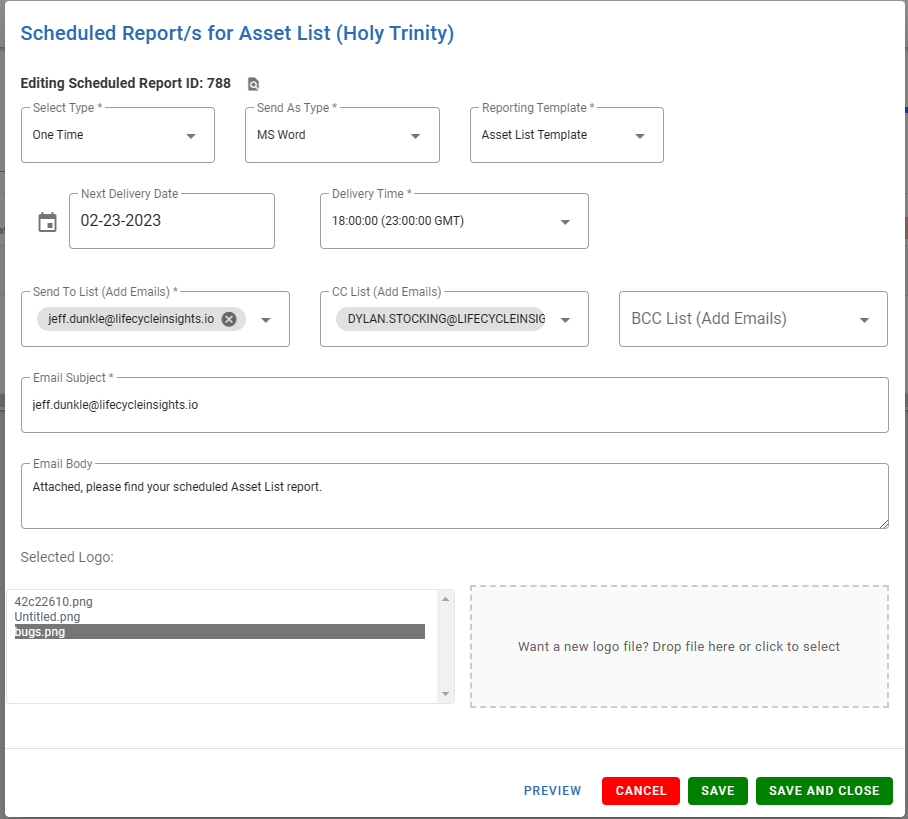The image size is (908, 819).
Task: Remove jeff.dunkle email chip from Send To
Action: click(229, 319)
